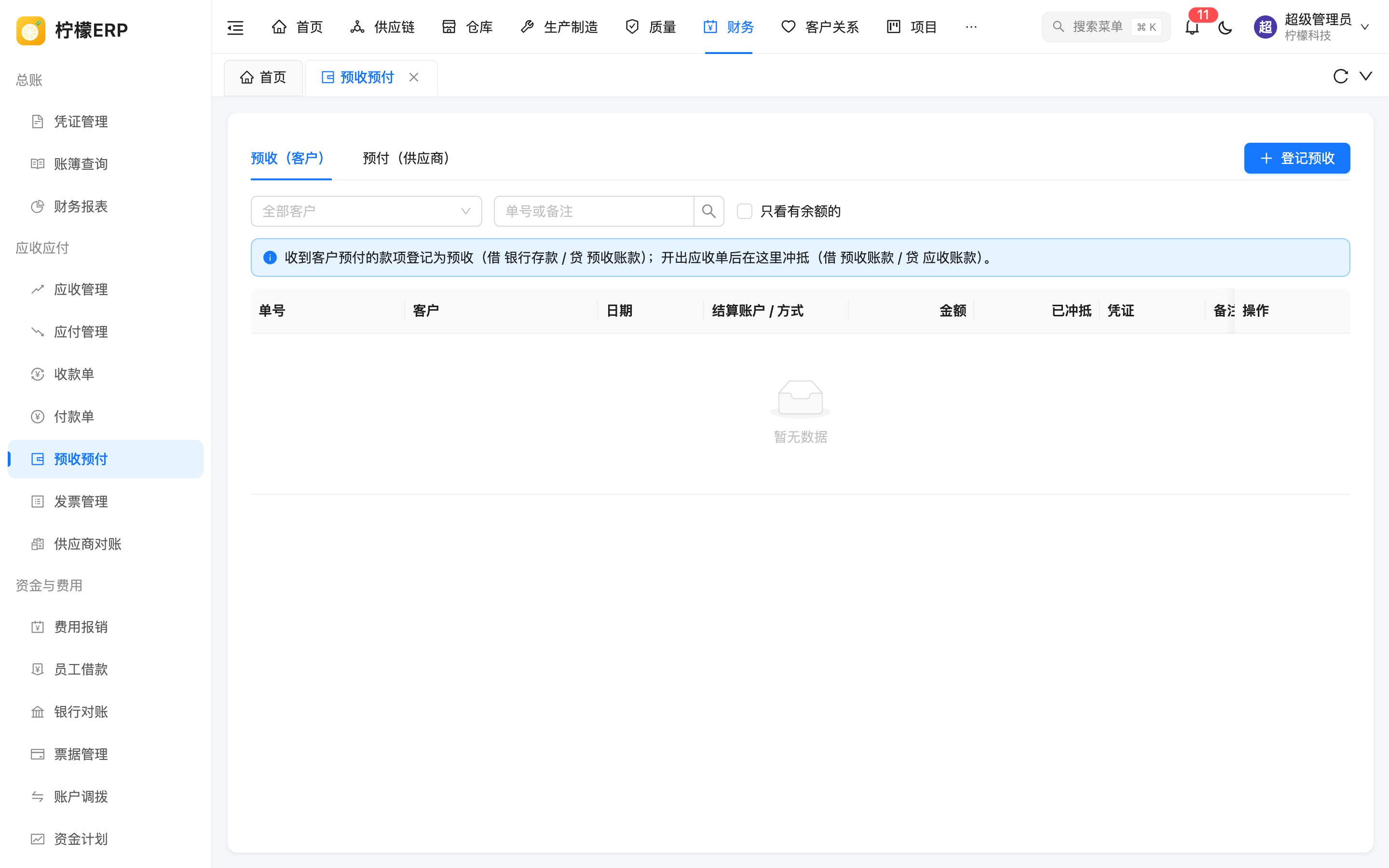1389x868 pixels.
Task: Show more top menu items via ellipsis
Action: (x=971, y=27)
